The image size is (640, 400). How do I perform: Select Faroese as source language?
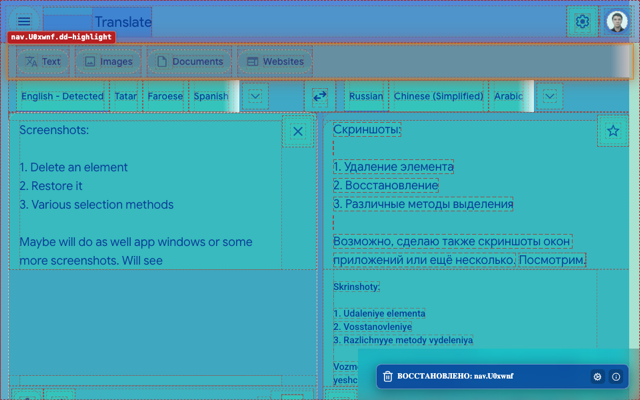(165, 96)
